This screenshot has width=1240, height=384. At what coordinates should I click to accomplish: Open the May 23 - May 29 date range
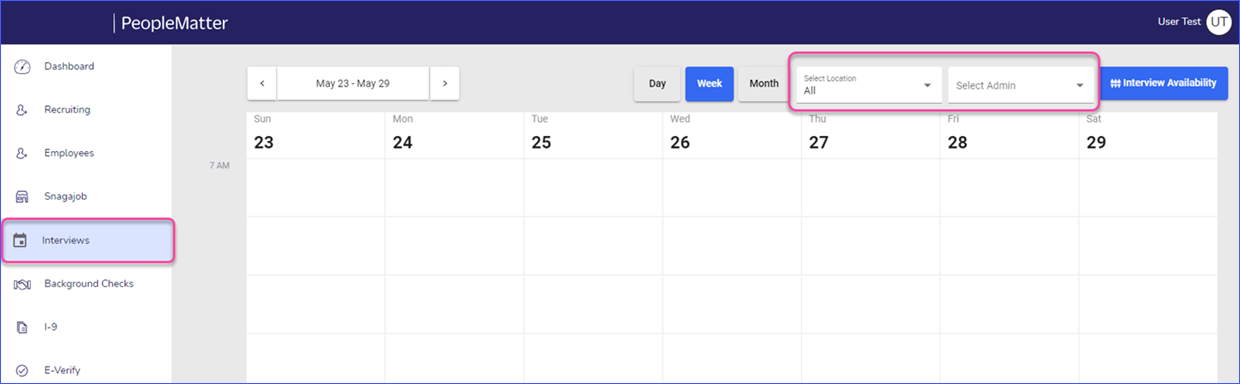click(353, 83)
